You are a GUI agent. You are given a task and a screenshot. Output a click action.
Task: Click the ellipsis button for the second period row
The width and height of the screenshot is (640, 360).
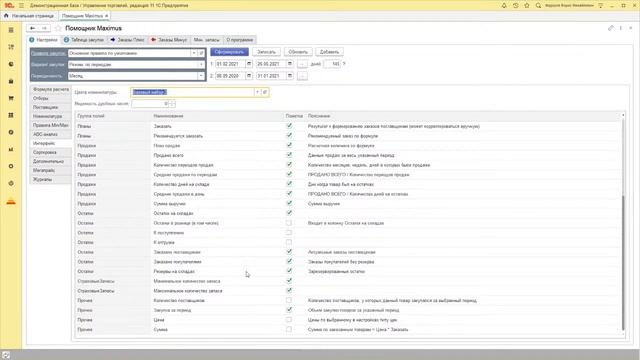[x=302, y=76]
